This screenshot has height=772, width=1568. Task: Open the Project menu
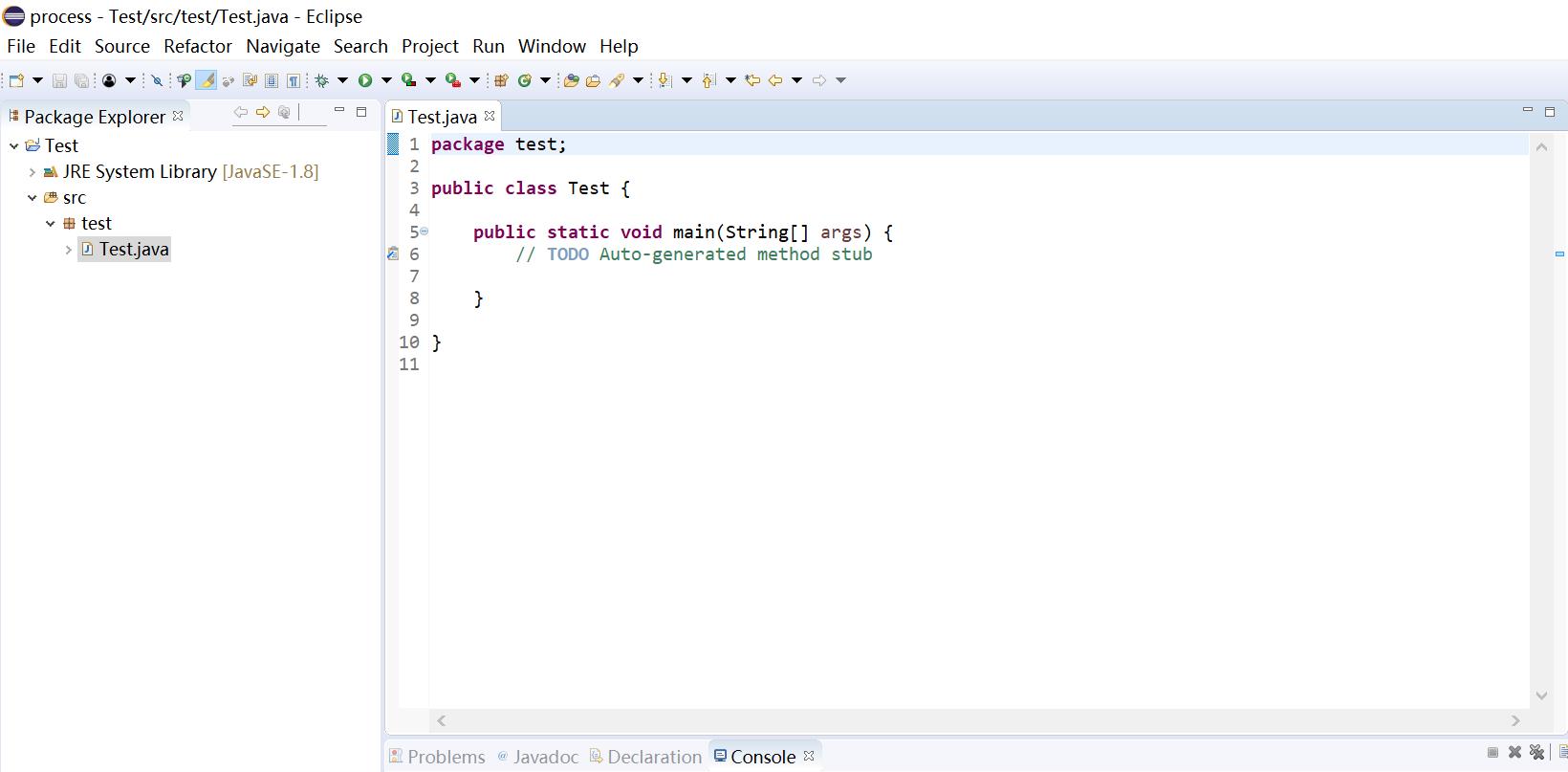pos(430,46)
